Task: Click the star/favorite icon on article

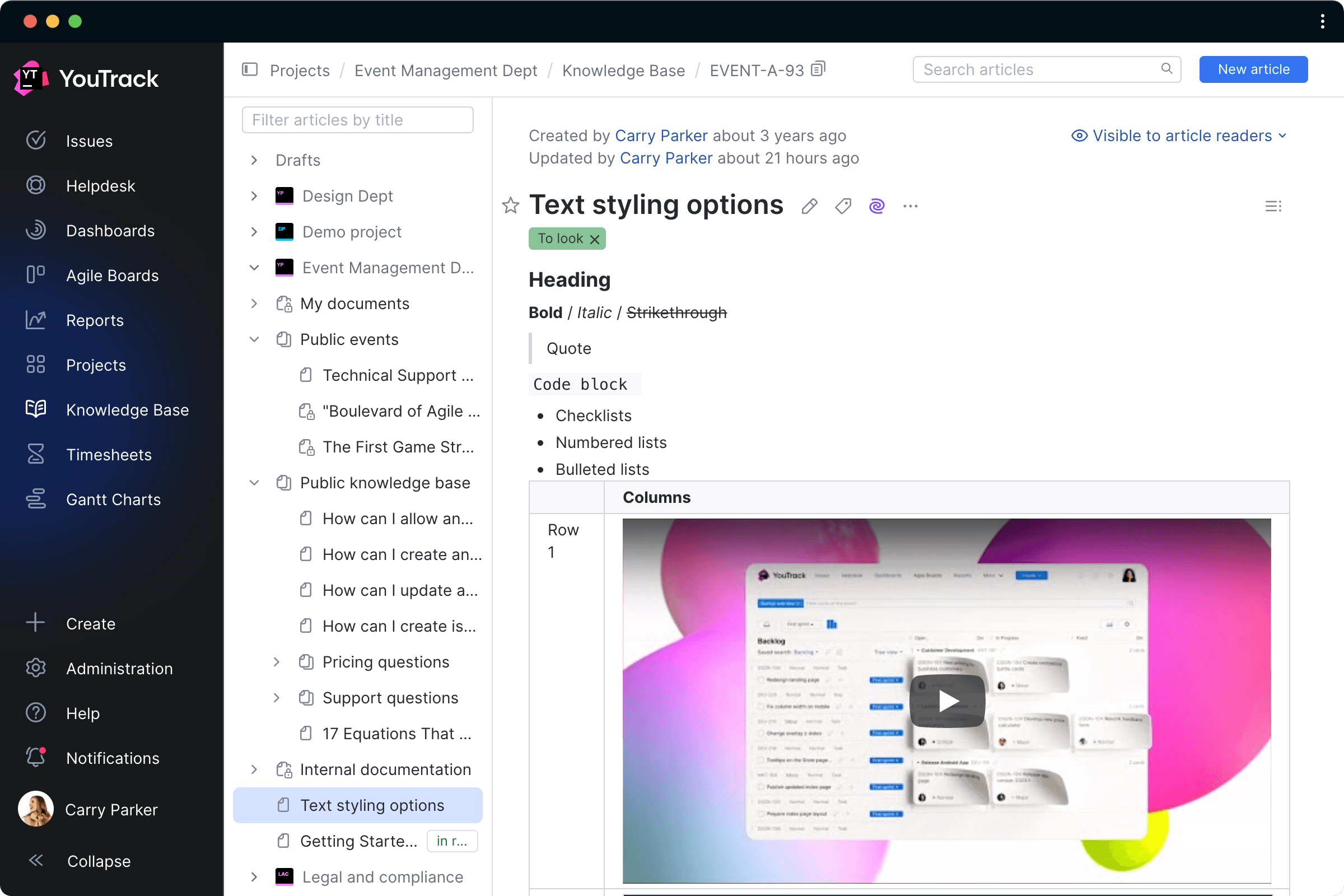Action: [511, 205]
